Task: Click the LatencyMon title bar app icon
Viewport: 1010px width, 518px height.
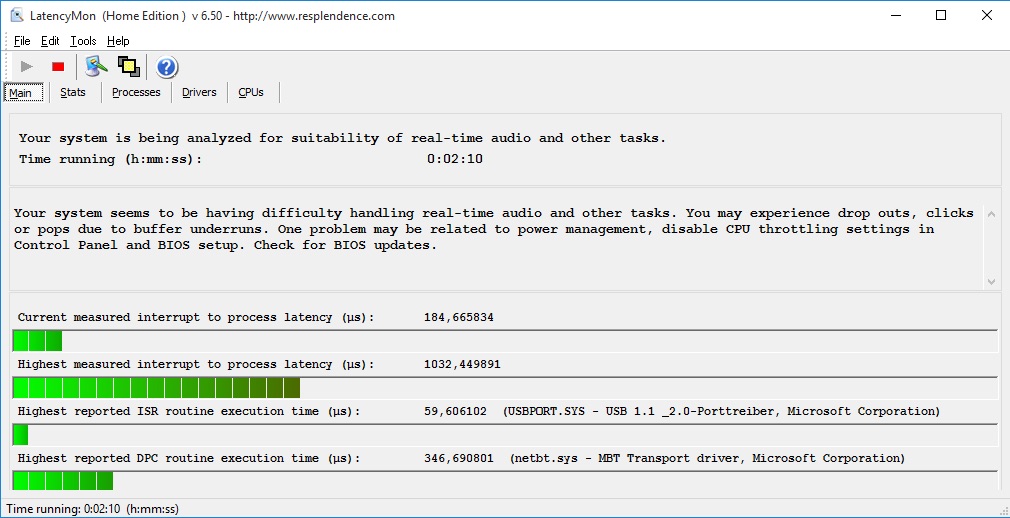Action: pos(17,15)
